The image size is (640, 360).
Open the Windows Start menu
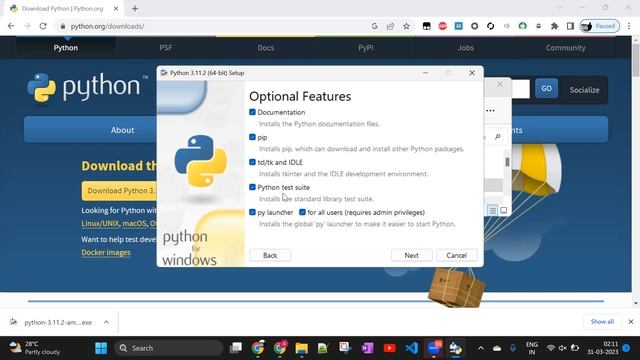(x=101, y=348)
